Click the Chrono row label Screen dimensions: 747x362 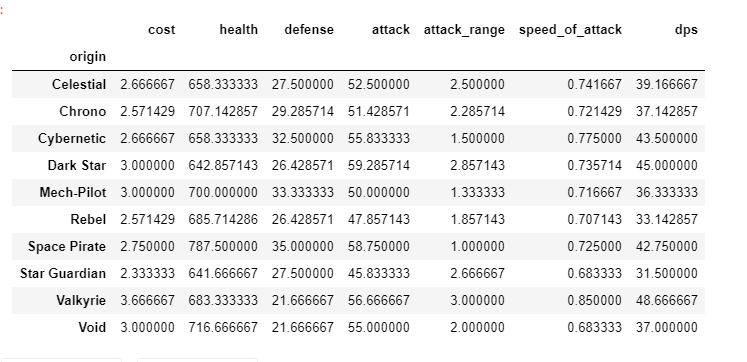click(x=82, y=111)
